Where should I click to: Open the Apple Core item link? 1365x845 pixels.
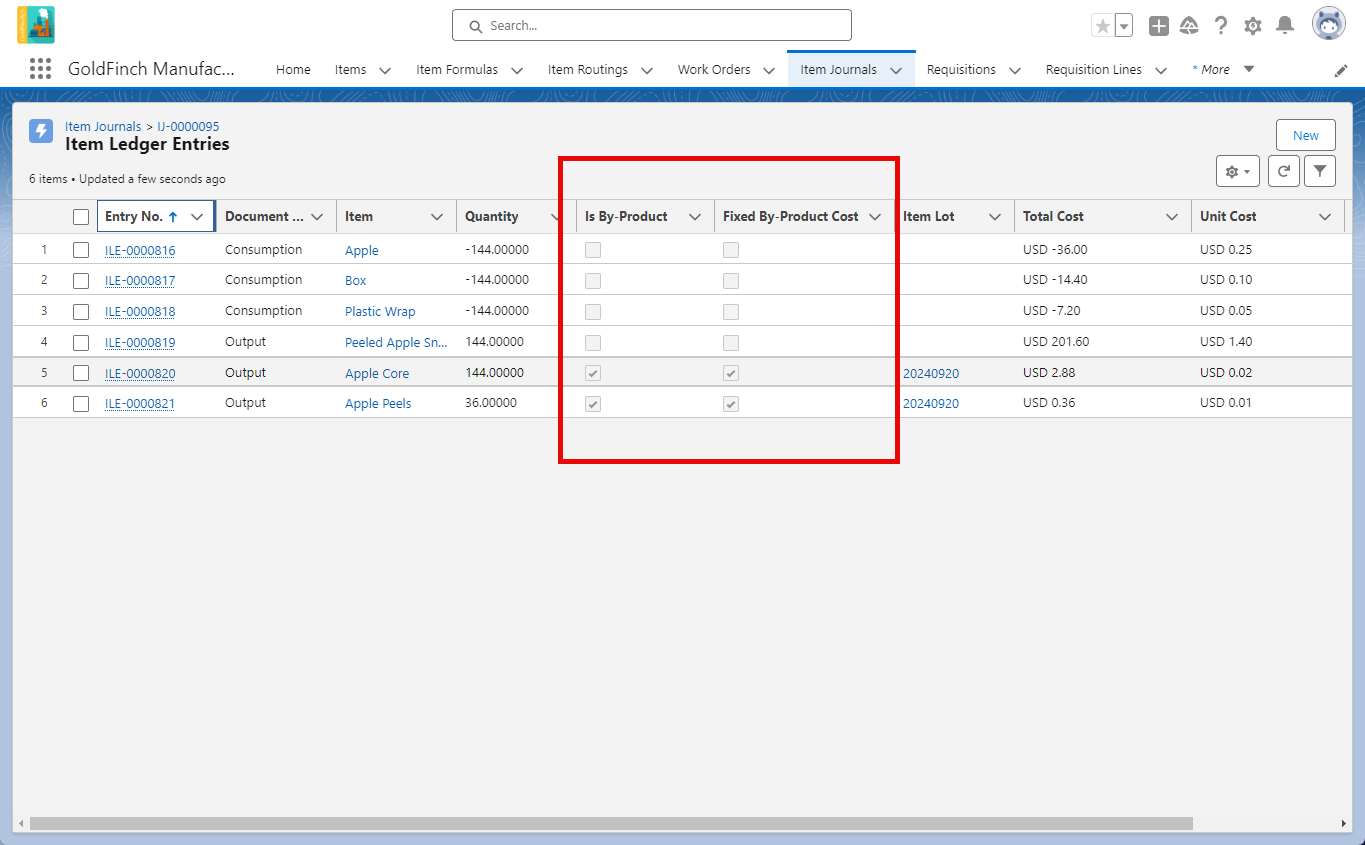[x=377, y=374]
